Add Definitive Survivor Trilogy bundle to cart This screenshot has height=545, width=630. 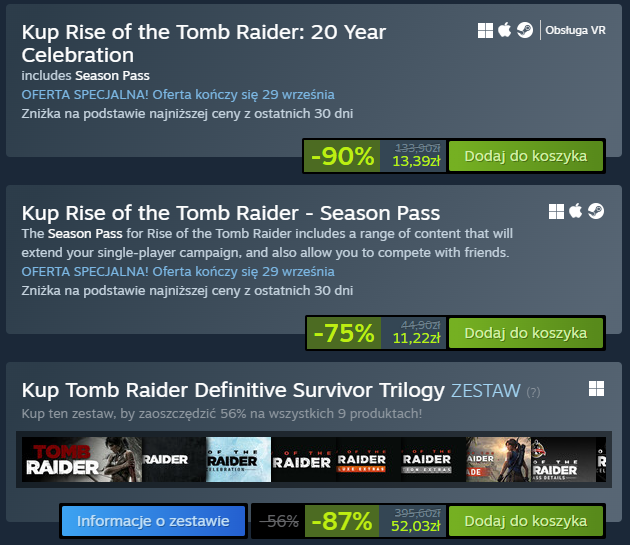[x=525, y=521]
